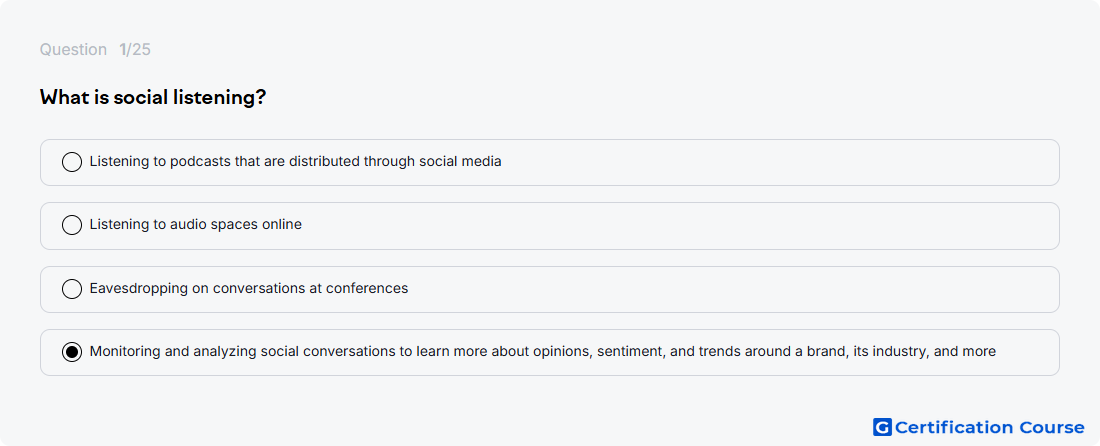Click the selected Monitoring radio button
1100x446 pixels.
point(72,351)
